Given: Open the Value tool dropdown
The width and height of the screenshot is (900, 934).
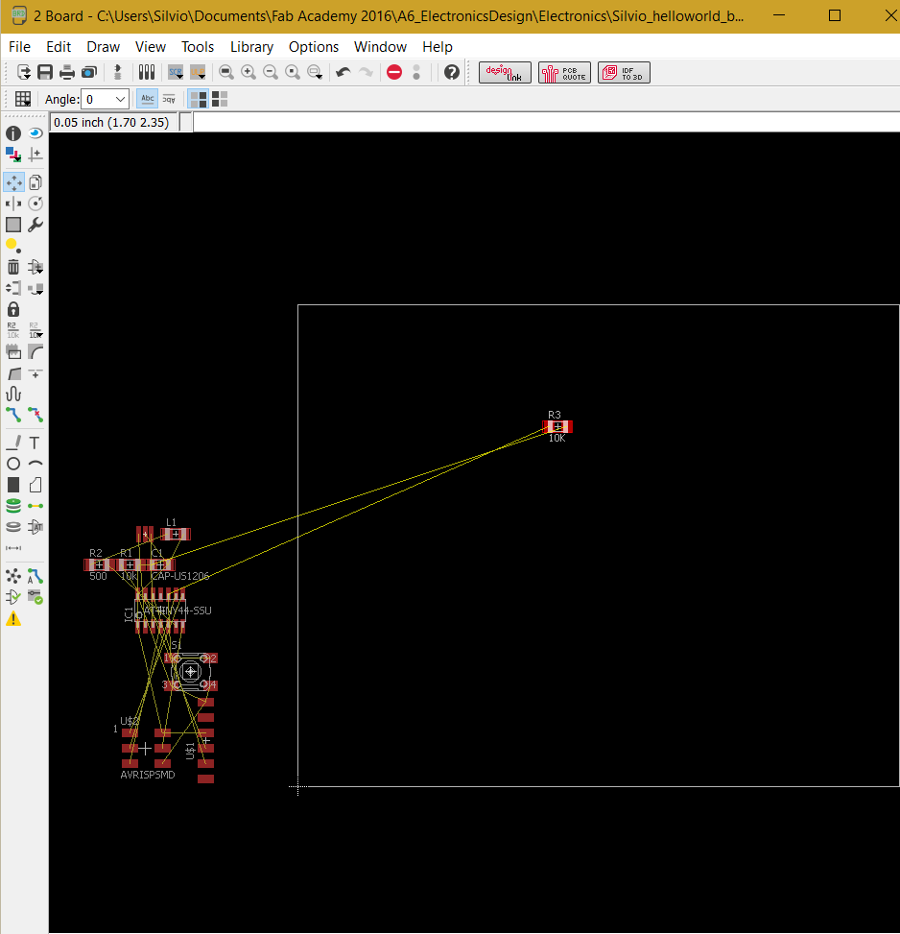Looking at the screenshot, I should (36, 331).
